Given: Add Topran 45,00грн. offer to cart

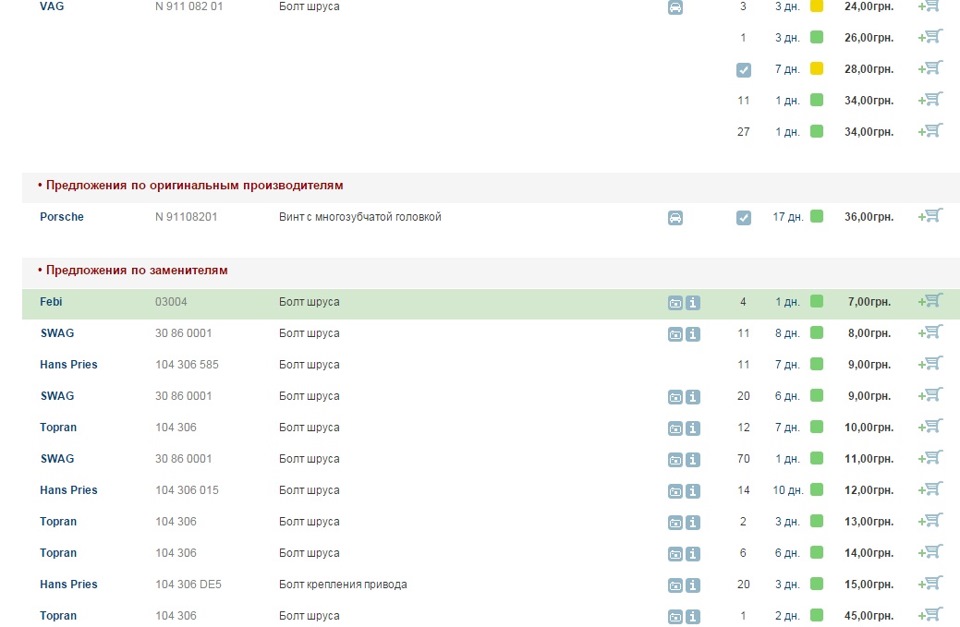Looking at the screenshot, I should click(x=930, y=615).
